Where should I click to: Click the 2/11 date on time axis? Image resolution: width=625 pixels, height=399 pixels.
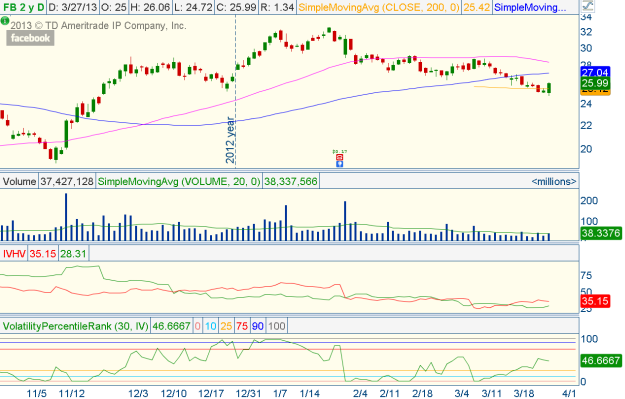coord(390,393)
